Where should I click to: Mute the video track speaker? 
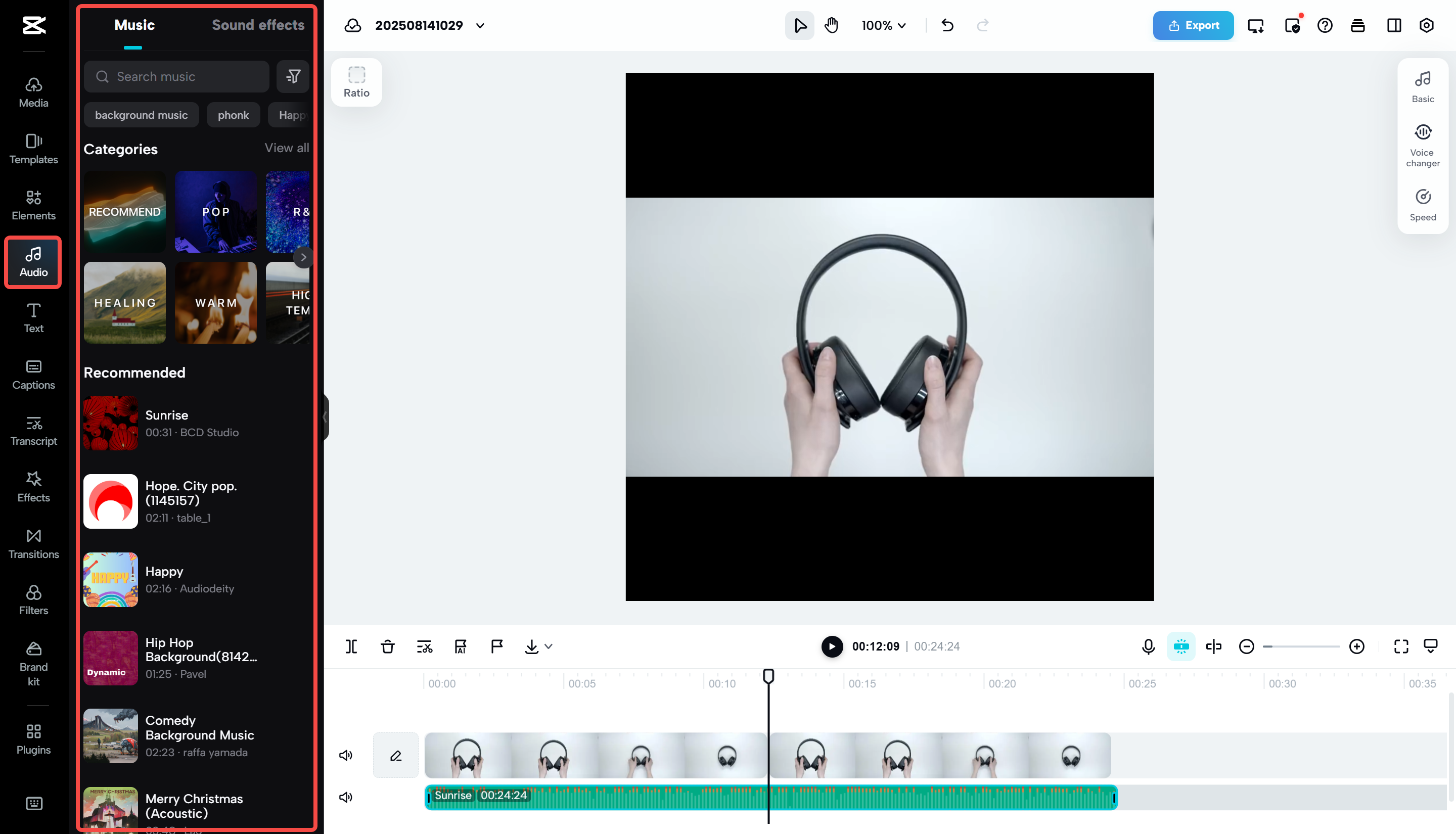coord(345,755)
